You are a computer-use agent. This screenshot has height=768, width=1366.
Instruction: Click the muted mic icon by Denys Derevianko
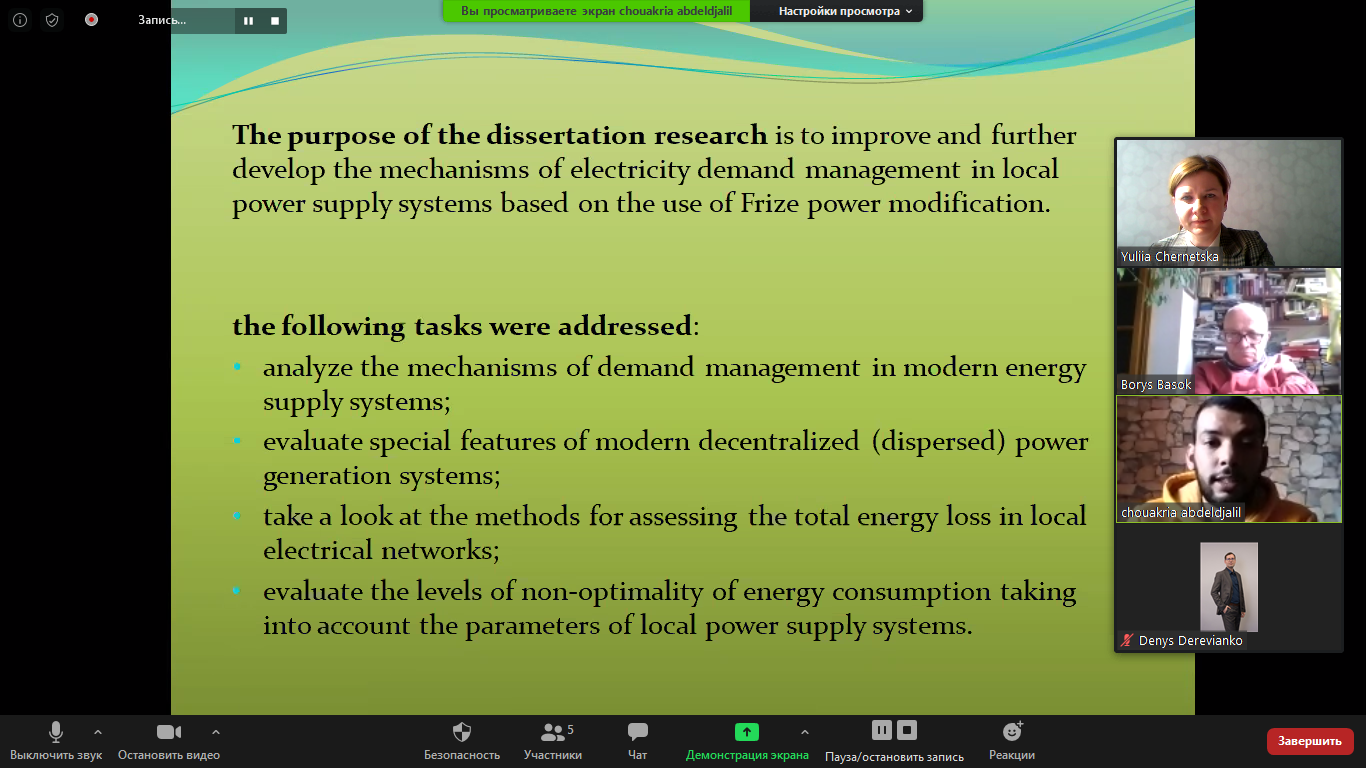1128,640
